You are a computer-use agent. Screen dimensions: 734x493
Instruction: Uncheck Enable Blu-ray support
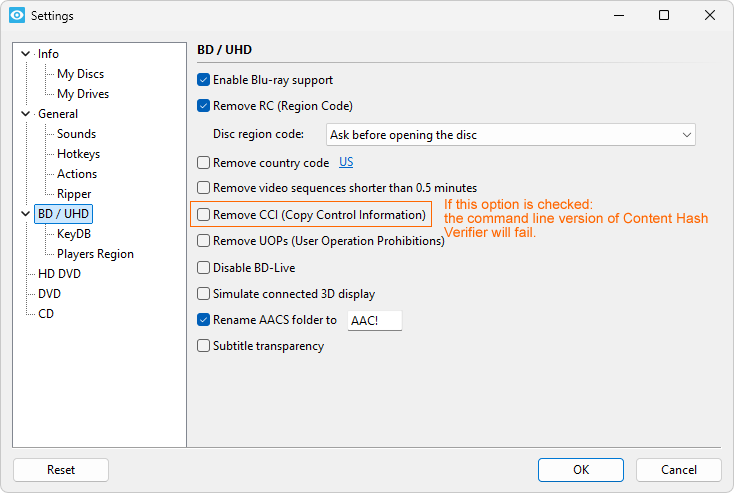coord(204,80)
